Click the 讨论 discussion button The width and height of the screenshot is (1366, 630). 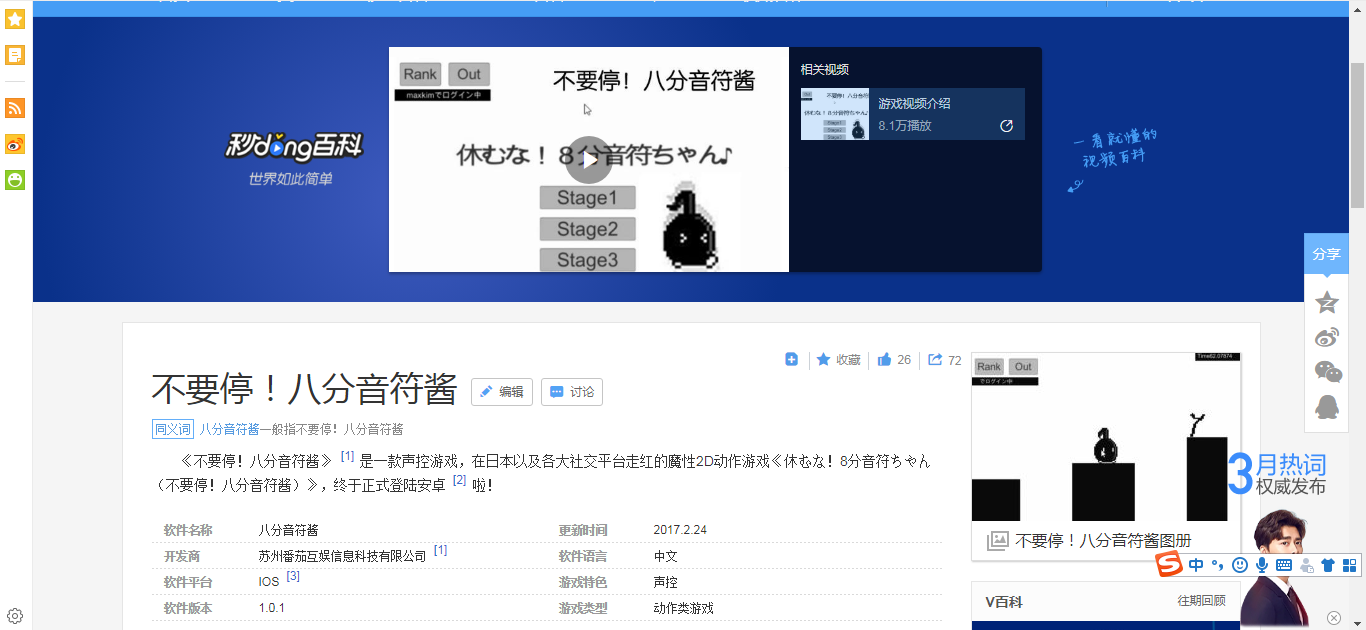(x=572, y=392)
